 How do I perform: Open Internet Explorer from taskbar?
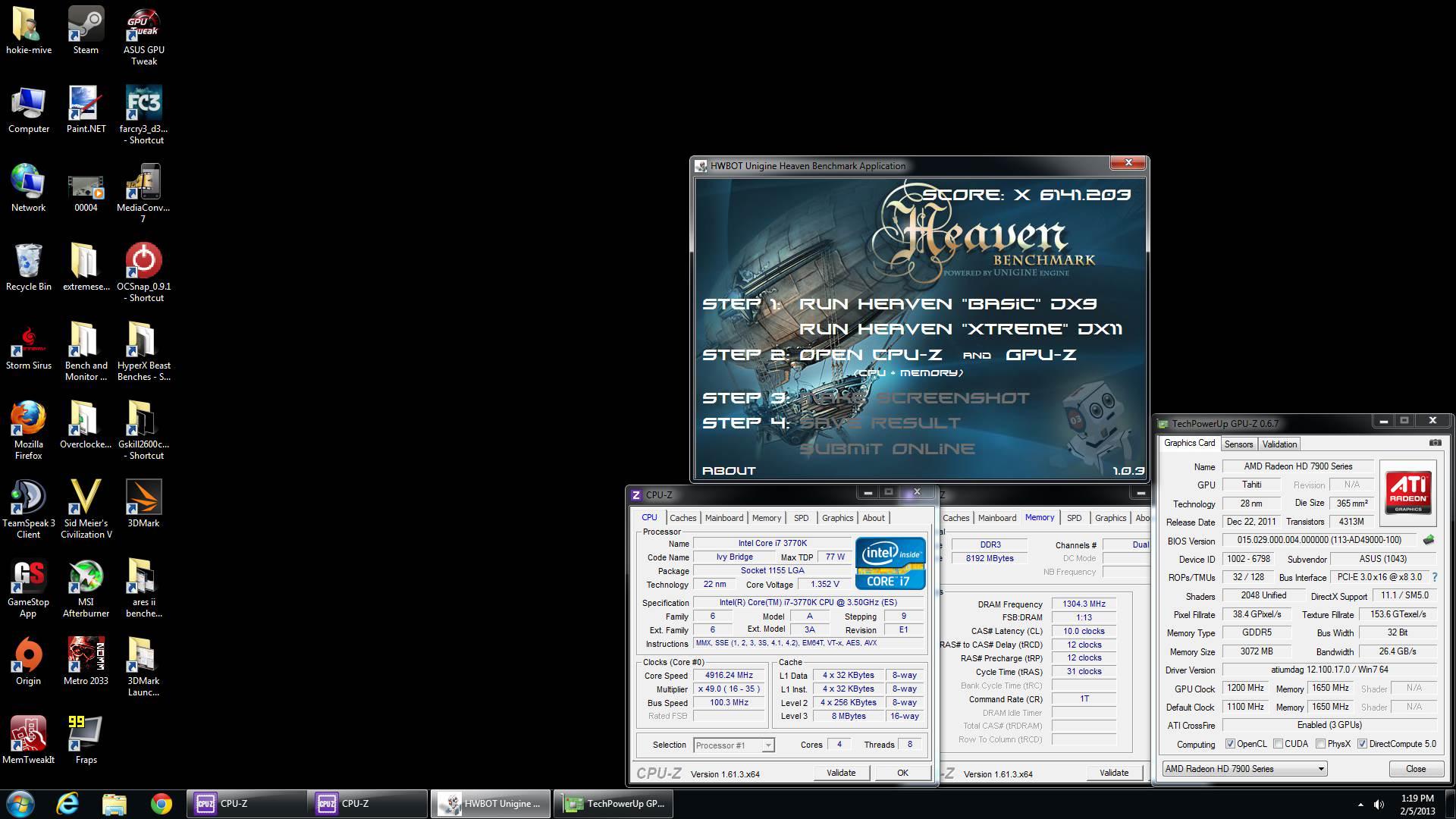click(67, 804)
